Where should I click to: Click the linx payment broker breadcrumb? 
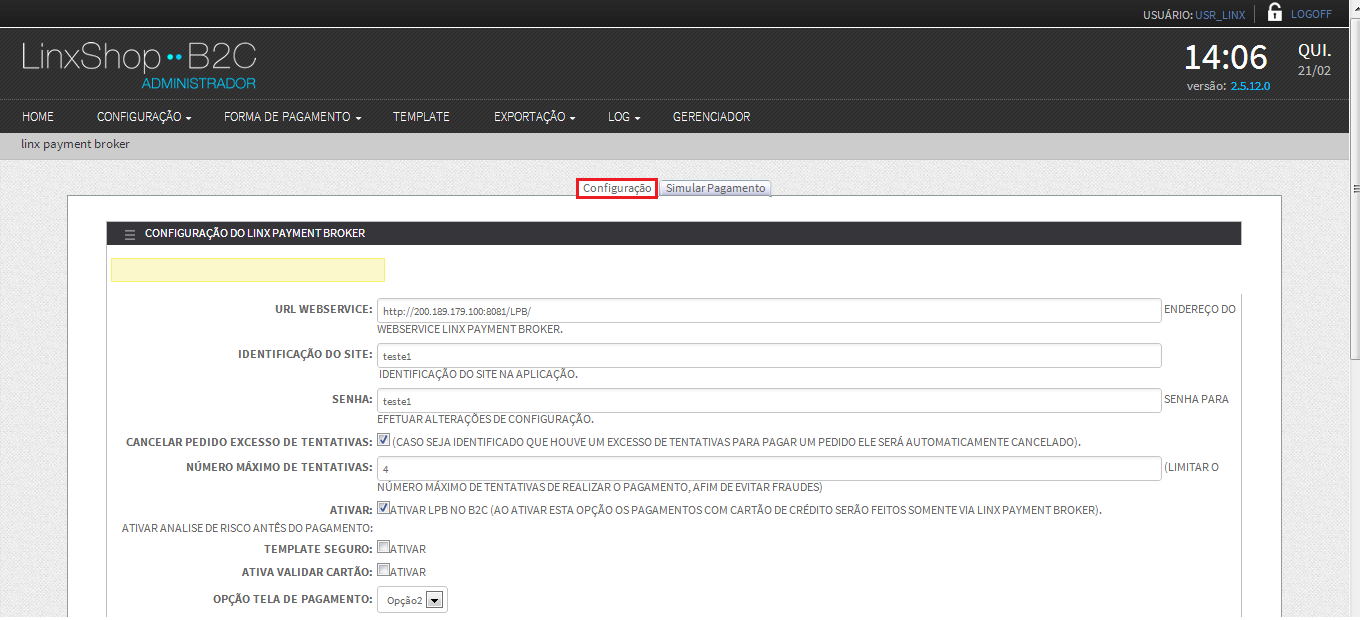75,144
